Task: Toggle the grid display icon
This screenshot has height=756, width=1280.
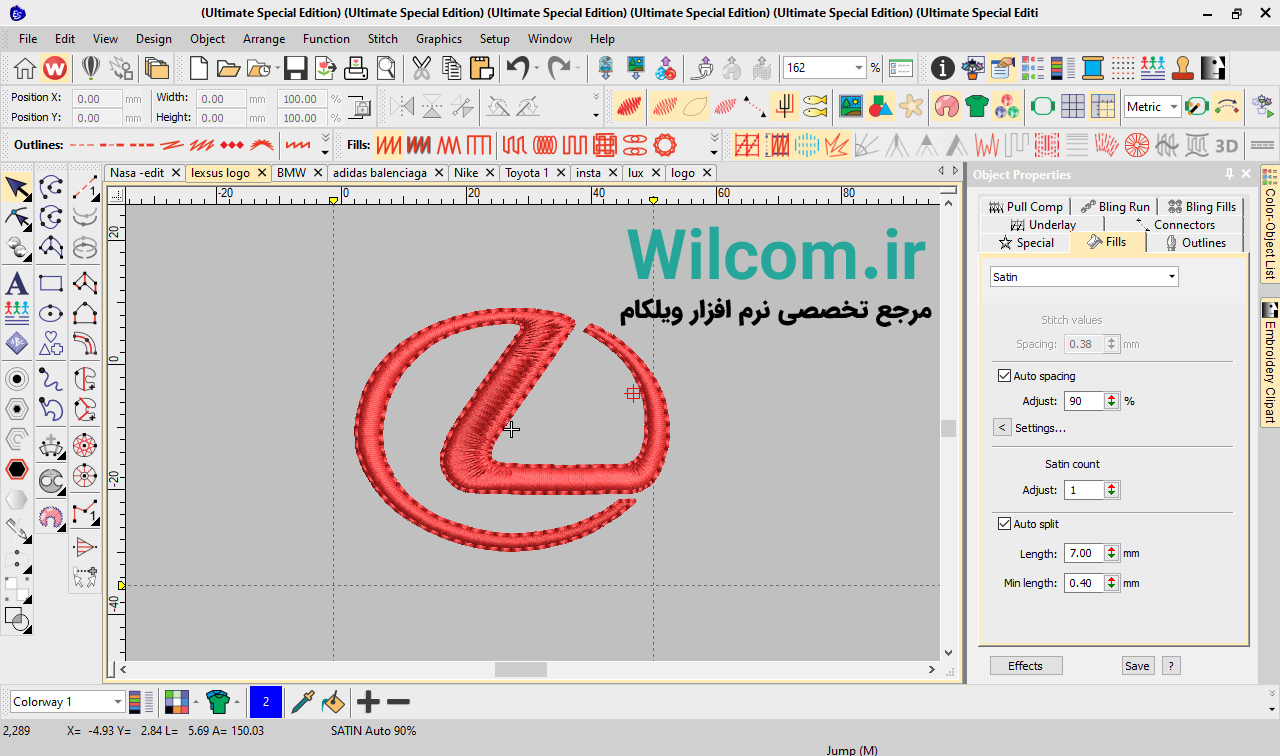Action: (1073, 106)
